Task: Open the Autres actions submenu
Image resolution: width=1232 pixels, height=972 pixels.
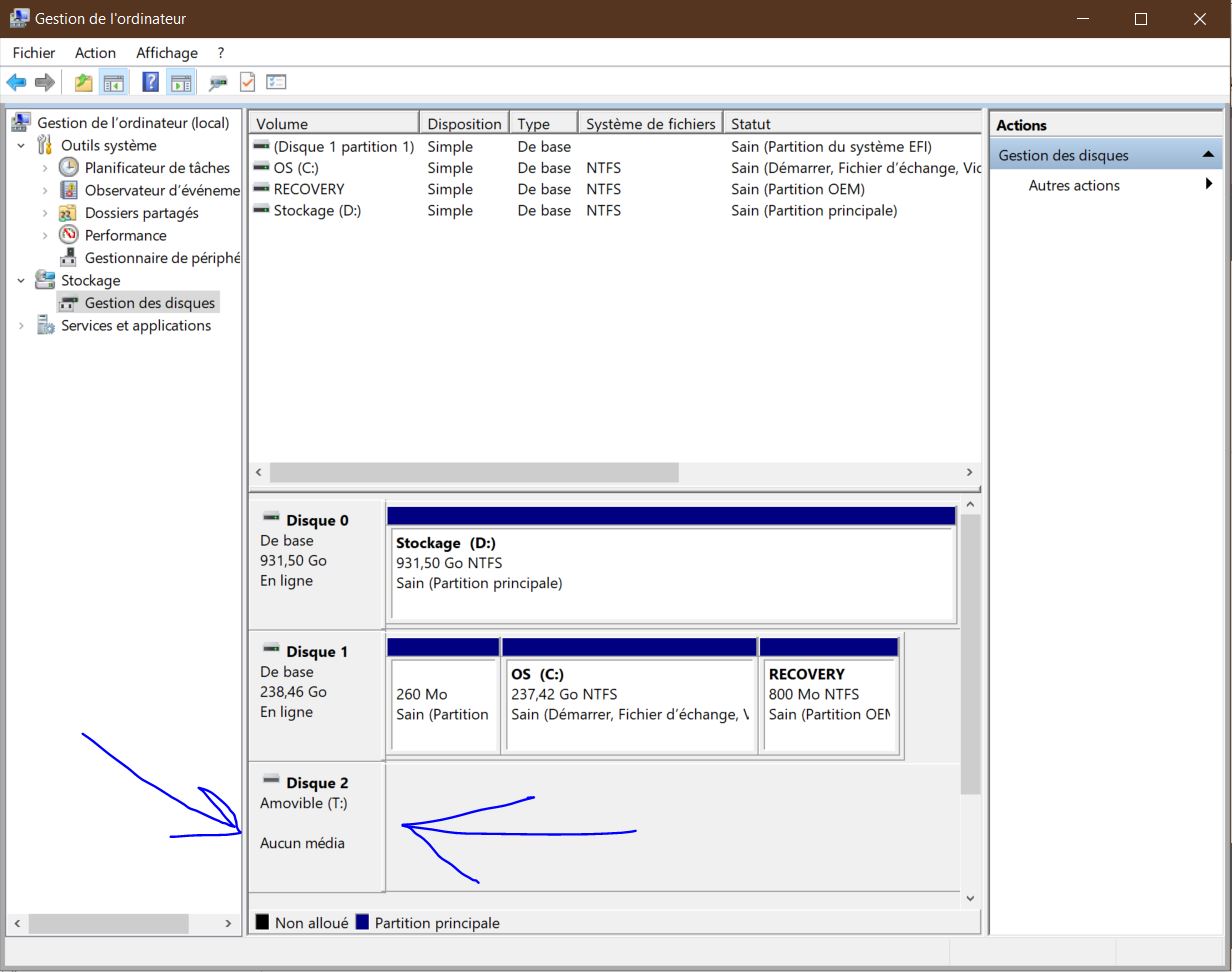Action: click(x=1074, y=185)
